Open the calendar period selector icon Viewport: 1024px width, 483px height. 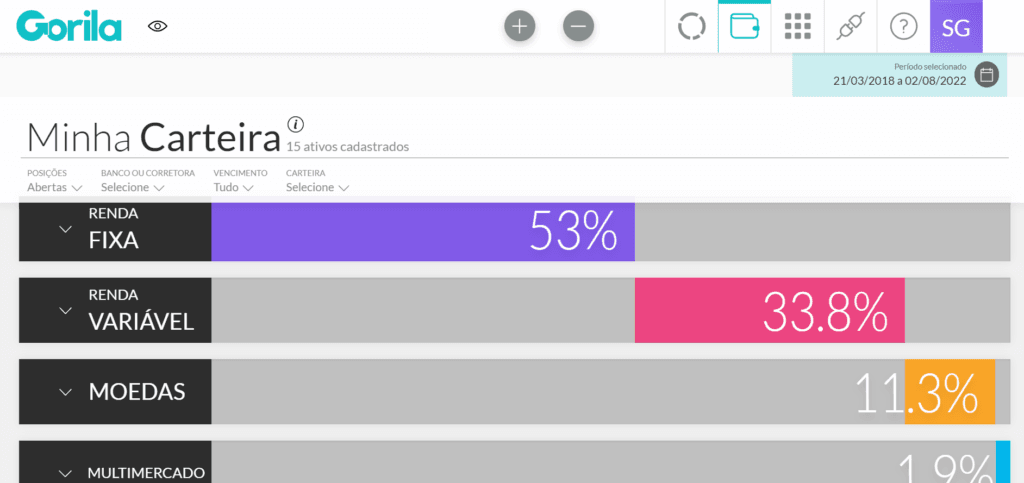click(x=987, y=75)
